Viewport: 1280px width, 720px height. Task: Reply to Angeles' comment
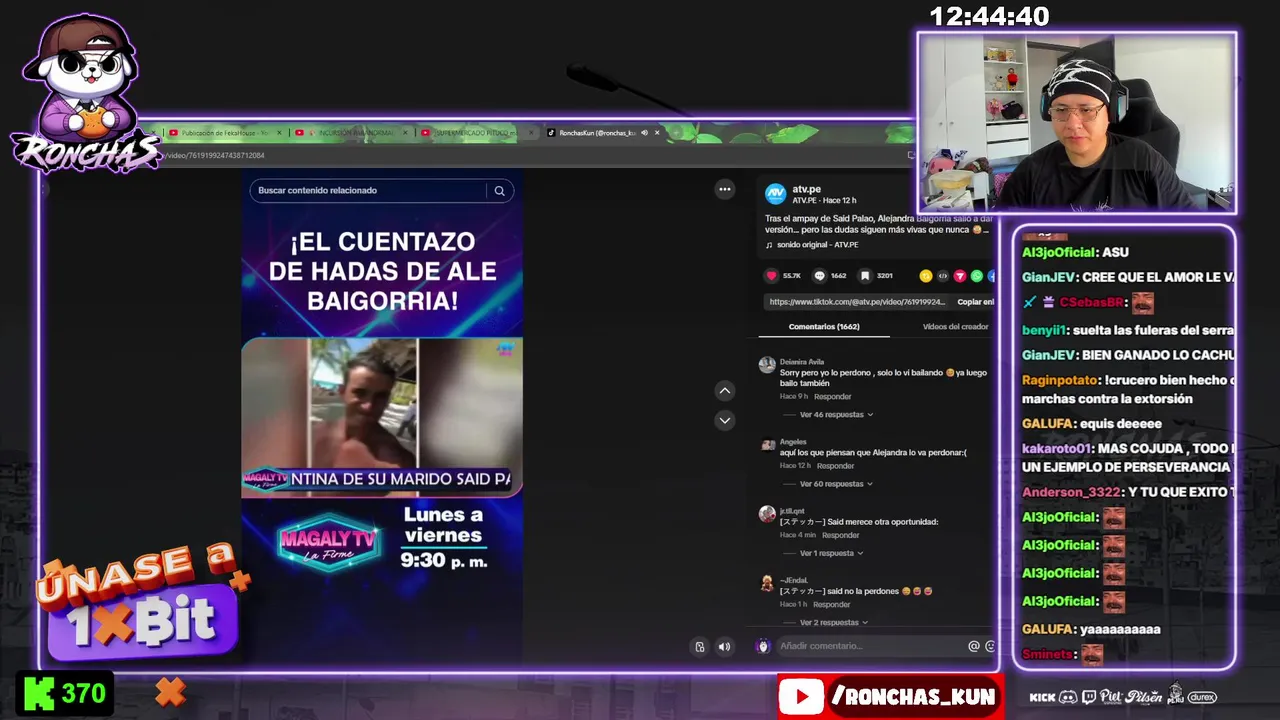(836, 466)
